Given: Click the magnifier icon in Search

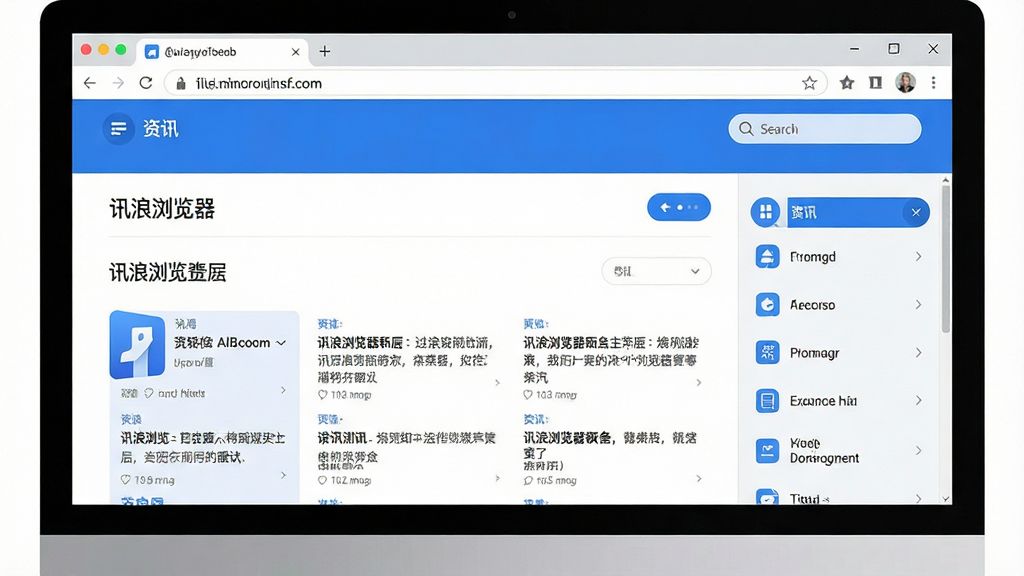Looking at the screenshot, I should click(x=746, y=129).
